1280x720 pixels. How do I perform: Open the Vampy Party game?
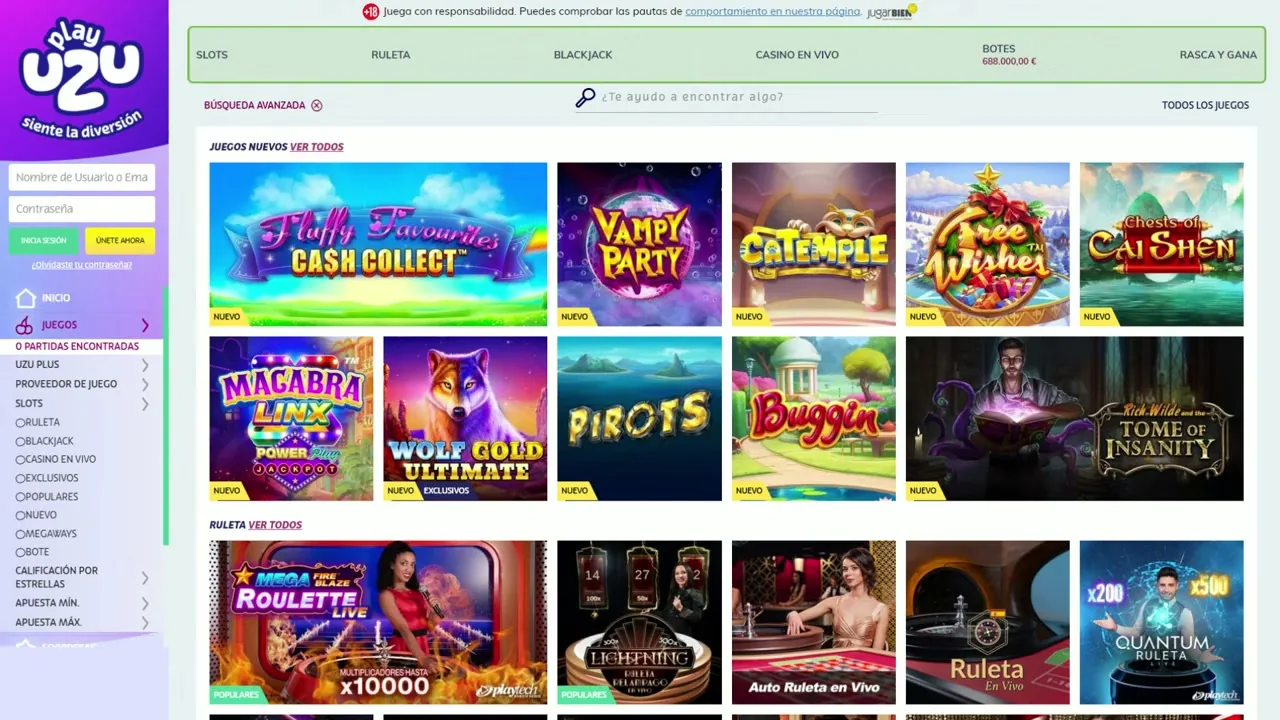click(x=639, y=244)
